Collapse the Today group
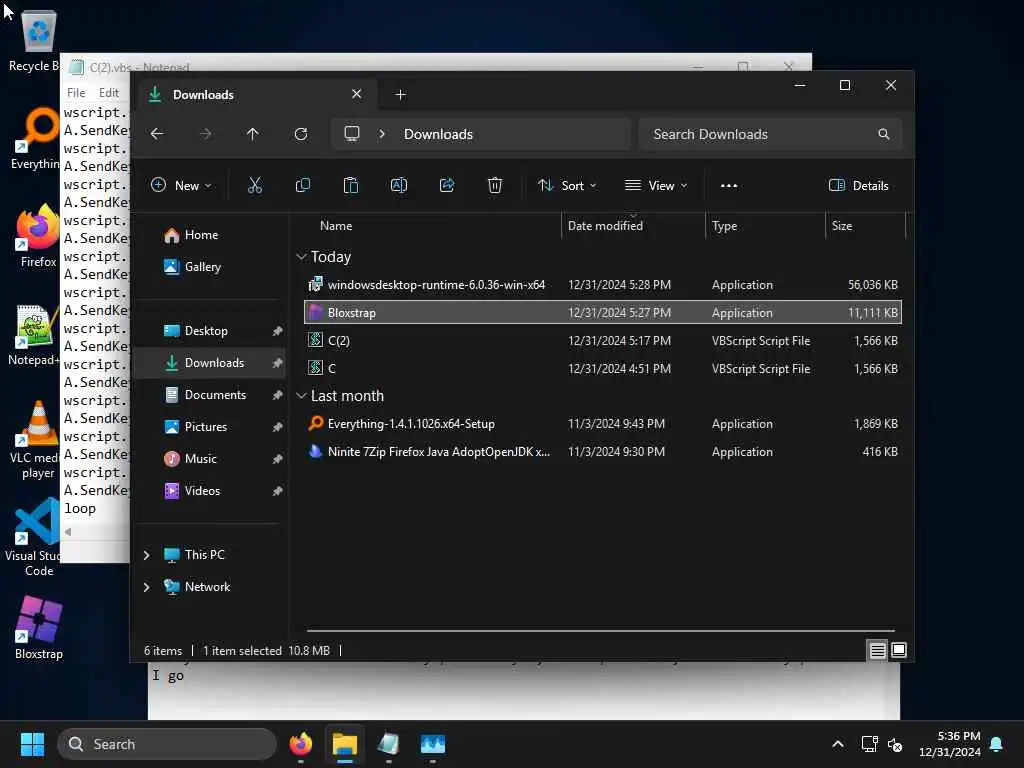Viewport: 1024px width, 768px height. pyautogui.click(x=301, y=257)
